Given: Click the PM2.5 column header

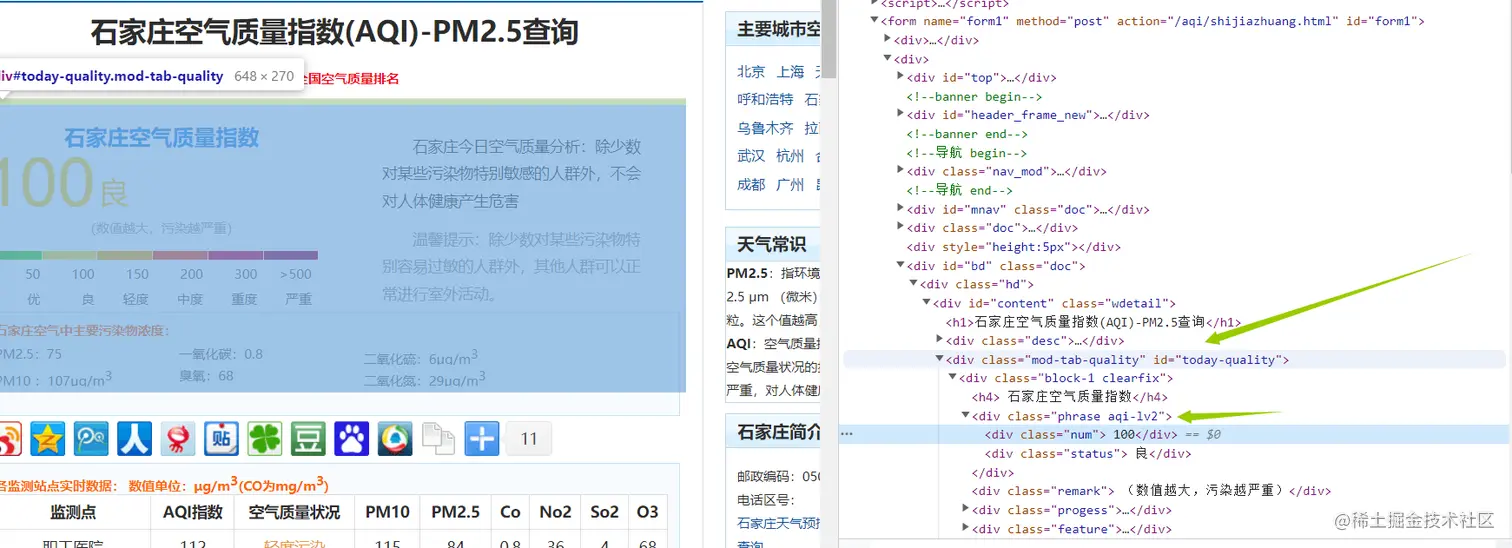Looking at the screenshot, I should (x=456, y=512).
